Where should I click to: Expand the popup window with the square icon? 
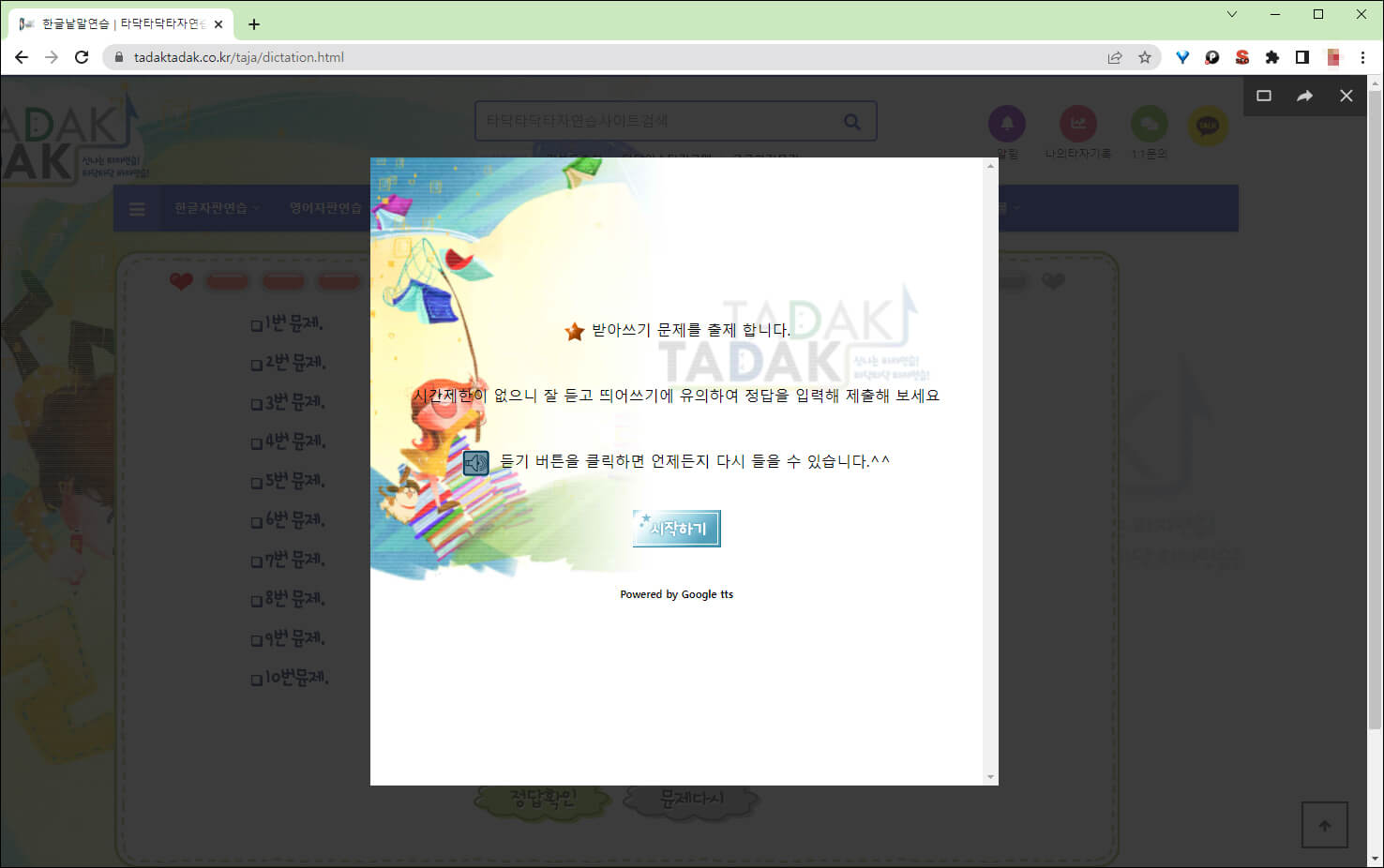click(x=1263, y=95)
